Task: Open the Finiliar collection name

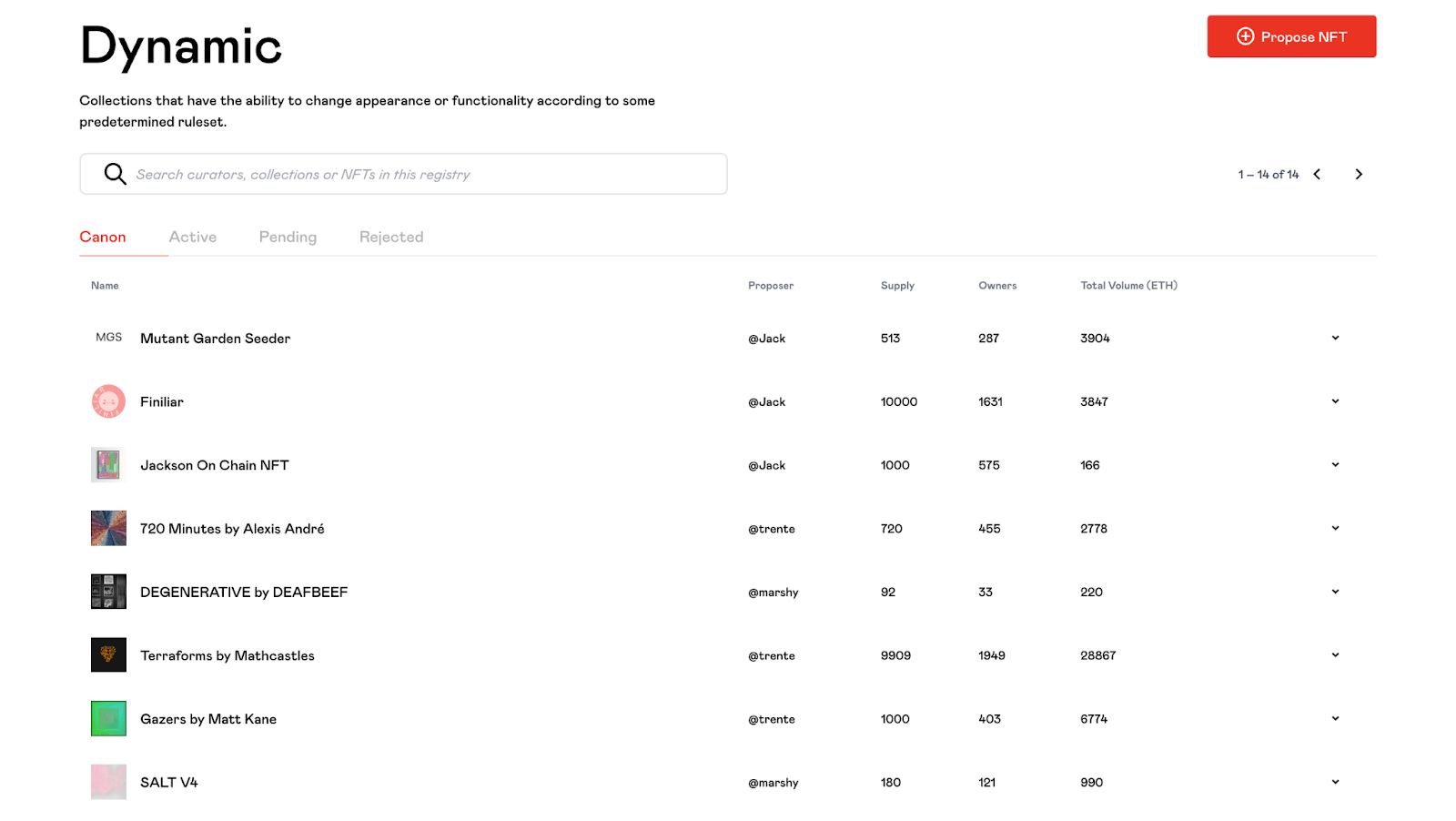Action: 162,401
